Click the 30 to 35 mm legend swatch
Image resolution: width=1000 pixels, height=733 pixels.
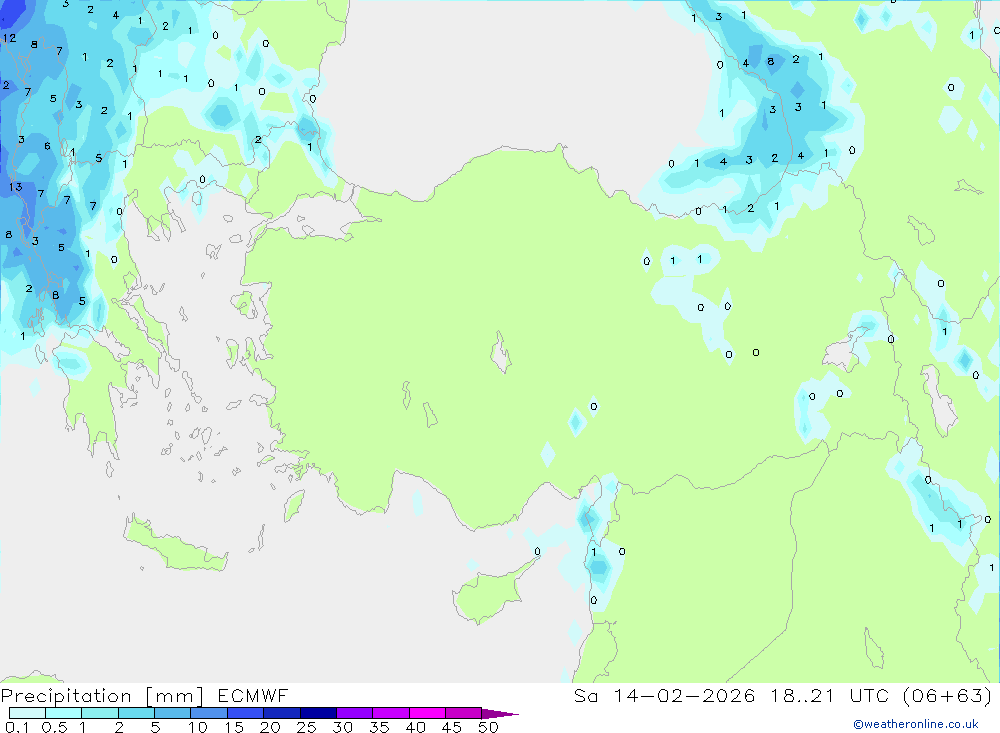coord(355,713)
